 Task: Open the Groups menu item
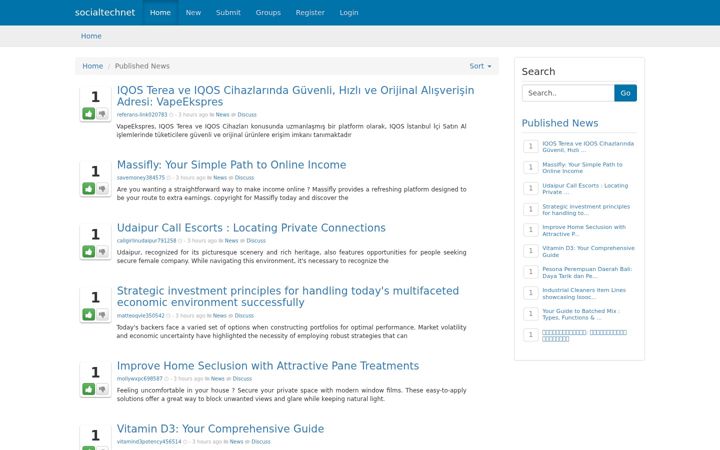(268, 12)
